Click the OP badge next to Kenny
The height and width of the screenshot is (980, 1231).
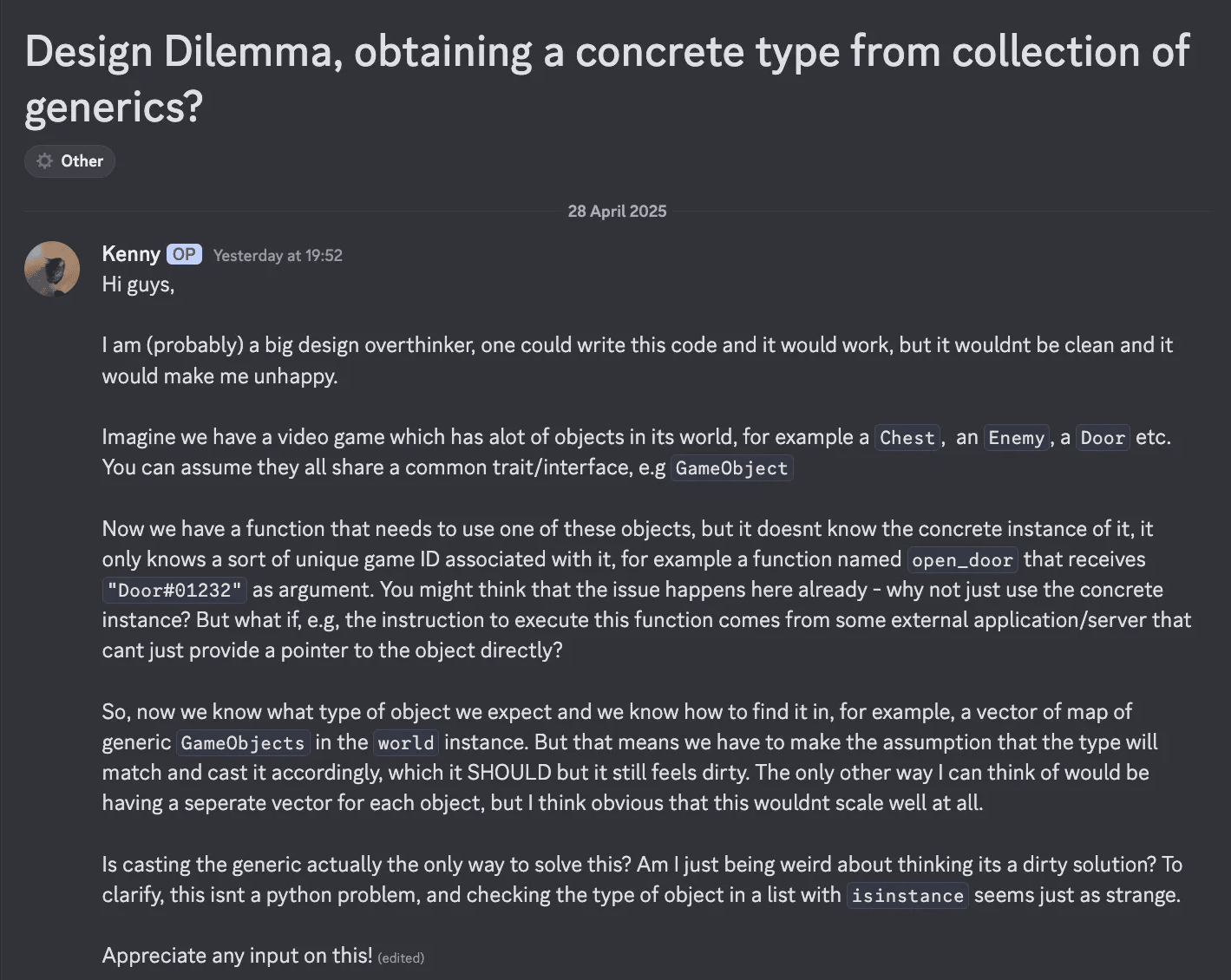(x=184, y=254)
